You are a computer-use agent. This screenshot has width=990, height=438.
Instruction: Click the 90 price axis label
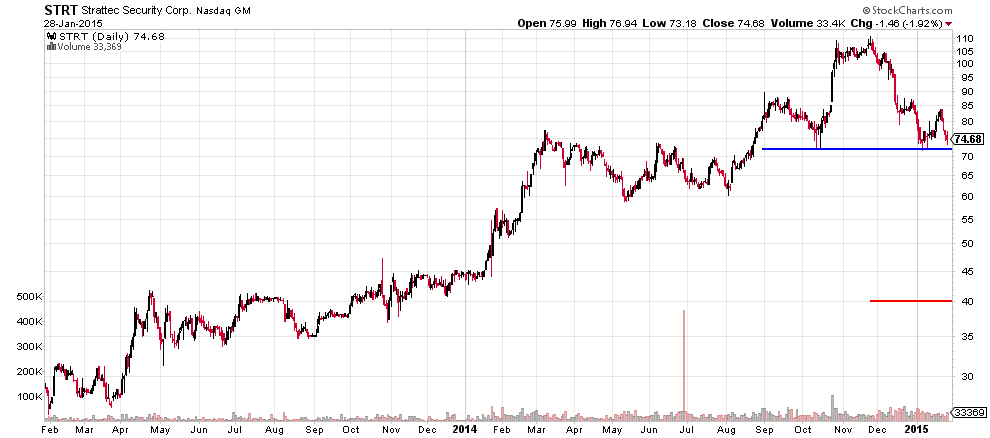(965, 92)
